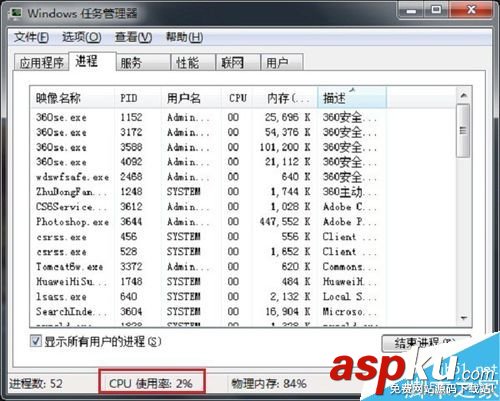Minimize the Task Manager window
Image resolution: width=500 pixels, height=401 pixels.
tap(411, 10)
